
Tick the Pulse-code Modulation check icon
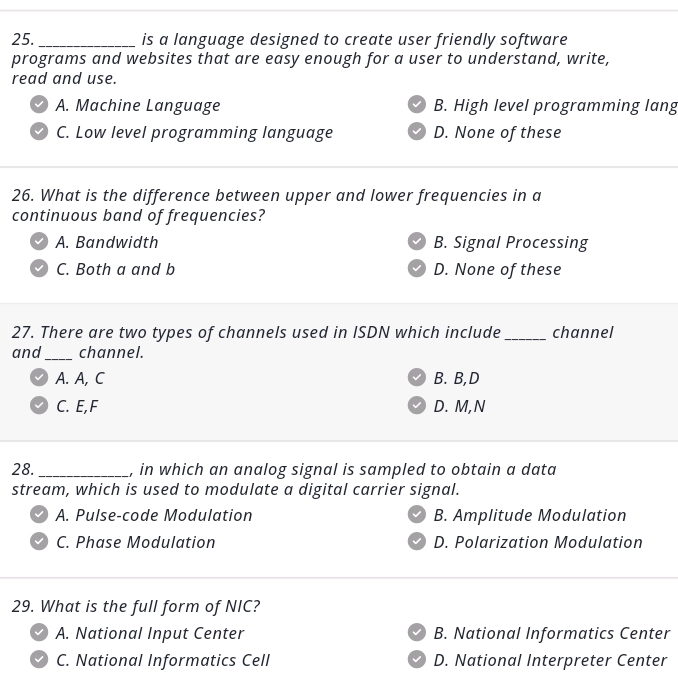coord(39,515)
